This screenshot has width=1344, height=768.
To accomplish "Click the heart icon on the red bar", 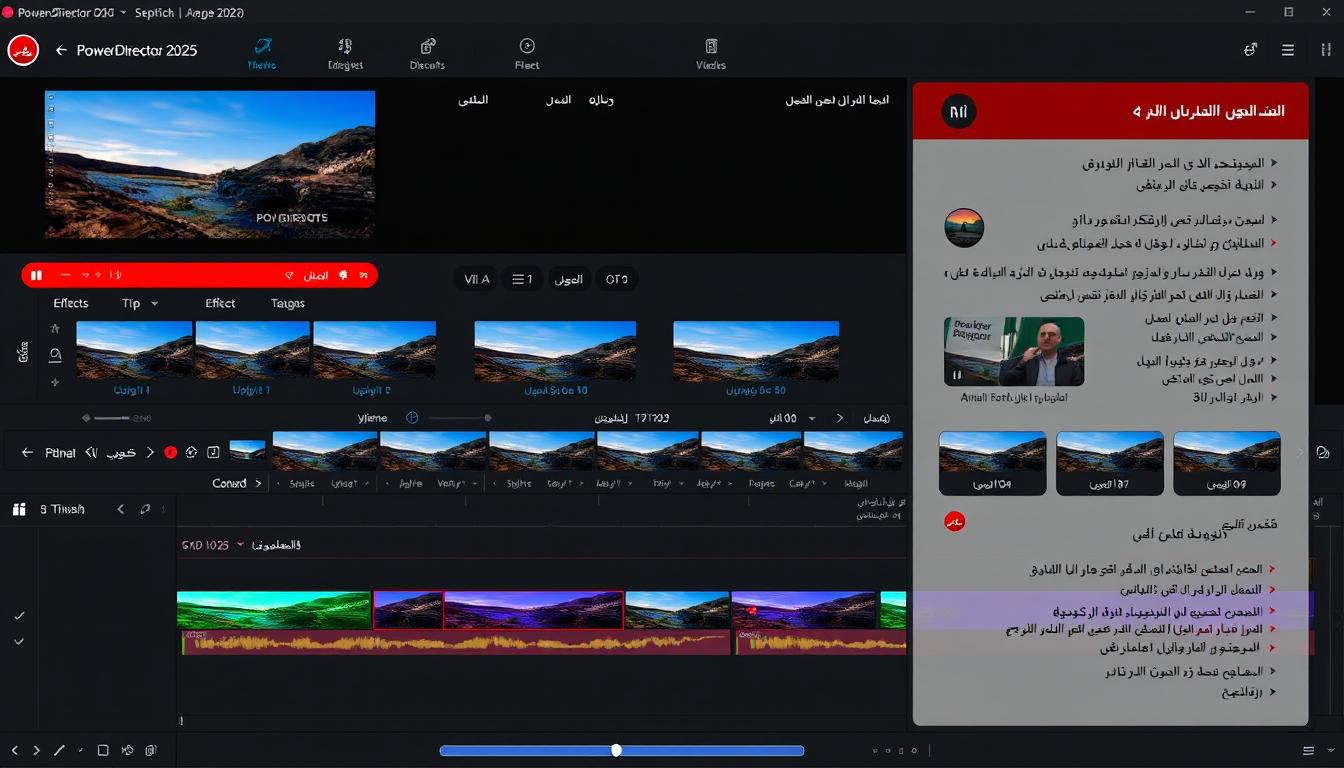I will (289, 275).
